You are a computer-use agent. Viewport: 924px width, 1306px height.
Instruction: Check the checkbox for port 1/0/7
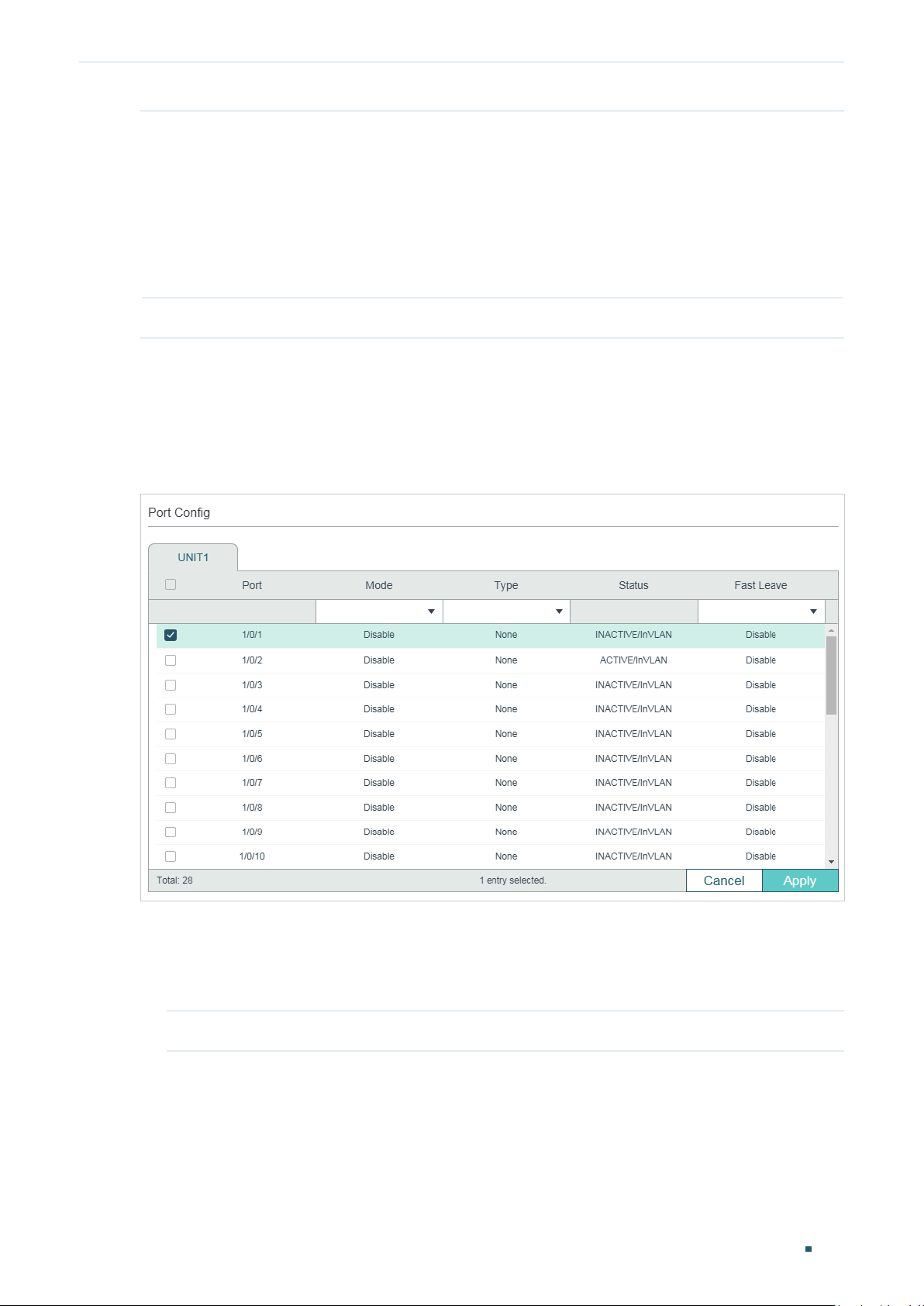click(x=171, y=783)
